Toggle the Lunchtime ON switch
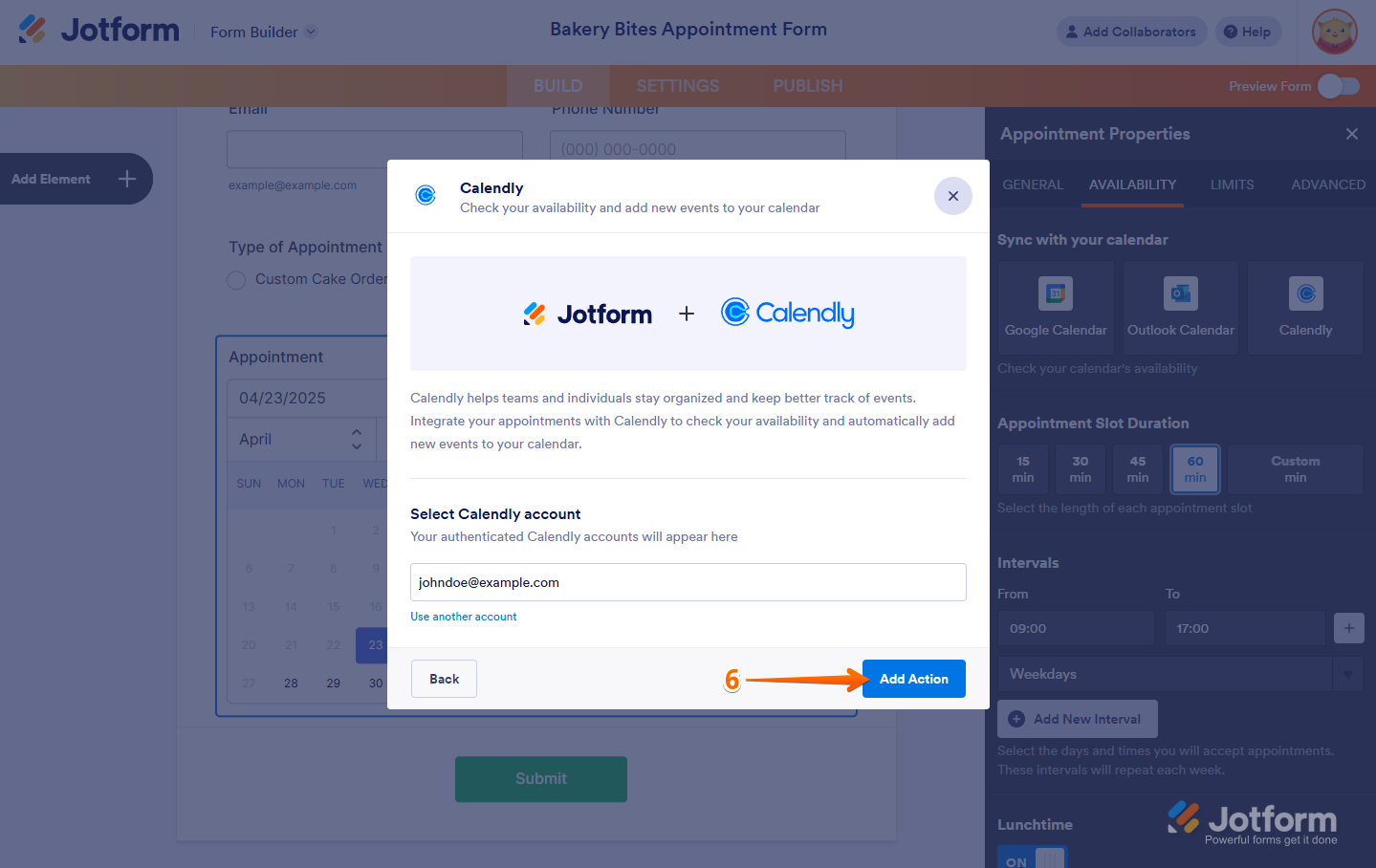 coord(1032,859)
